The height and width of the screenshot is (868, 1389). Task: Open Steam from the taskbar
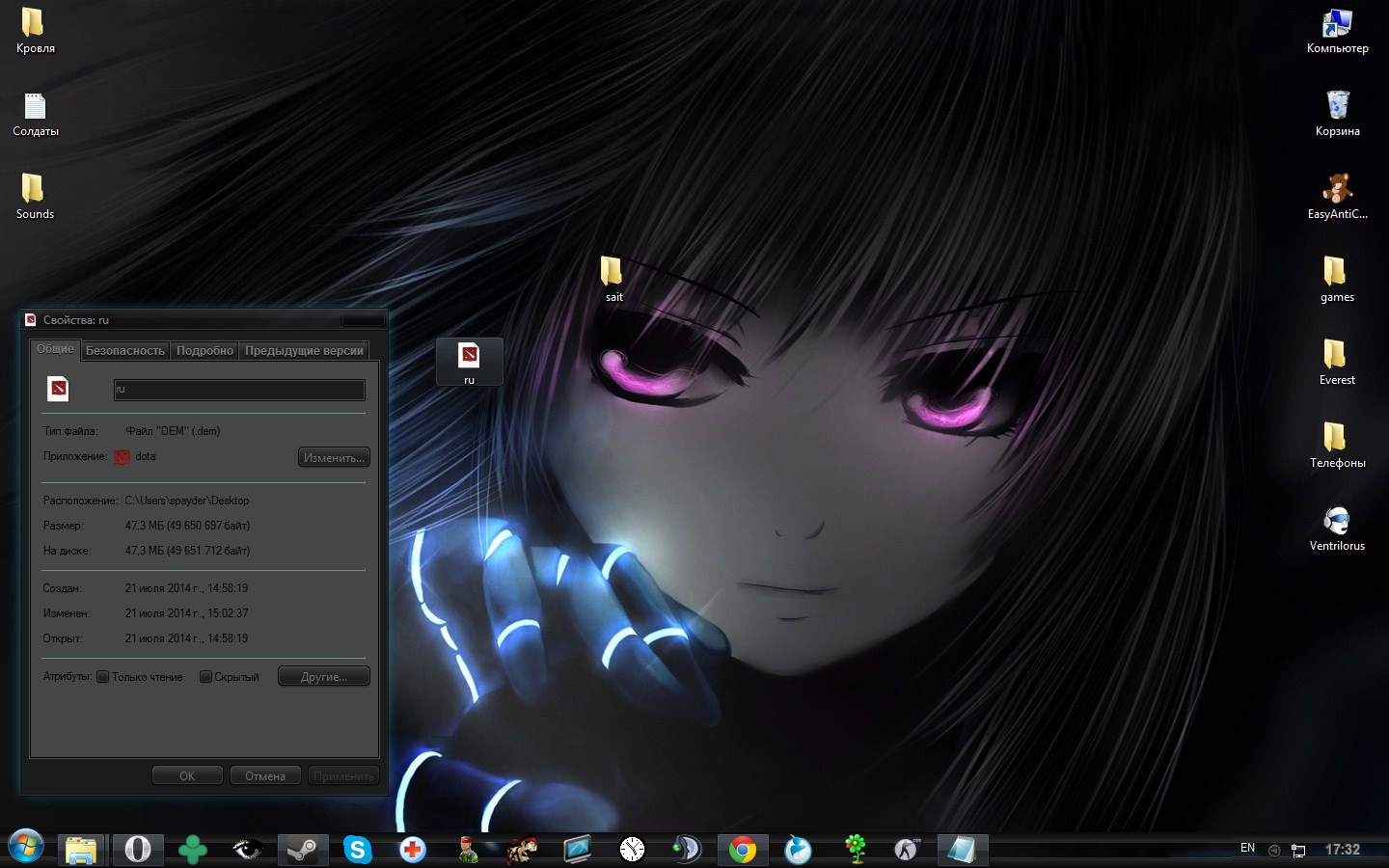click(x=303, y=850)
